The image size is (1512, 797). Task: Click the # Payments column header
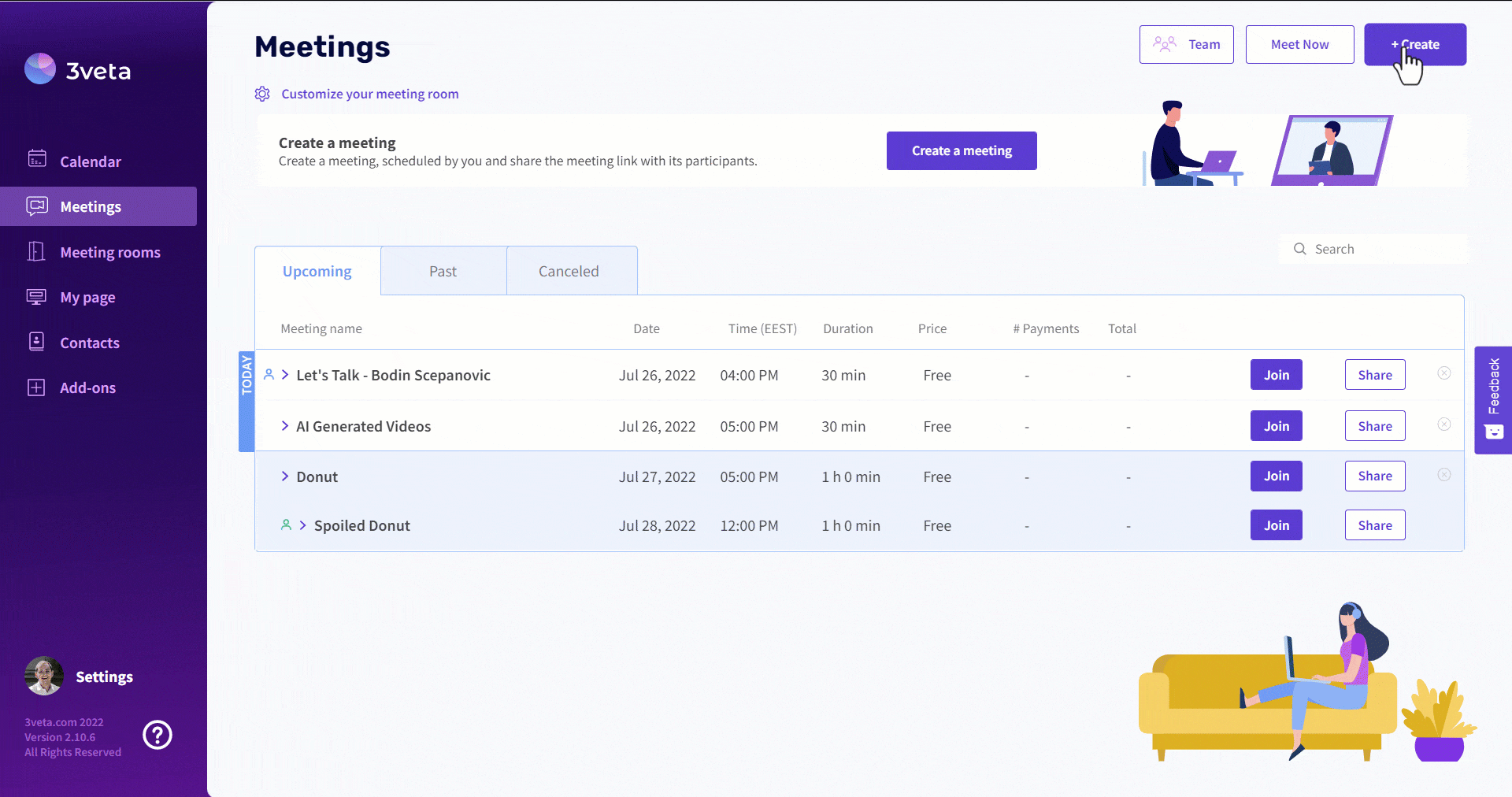(1046, 328)
